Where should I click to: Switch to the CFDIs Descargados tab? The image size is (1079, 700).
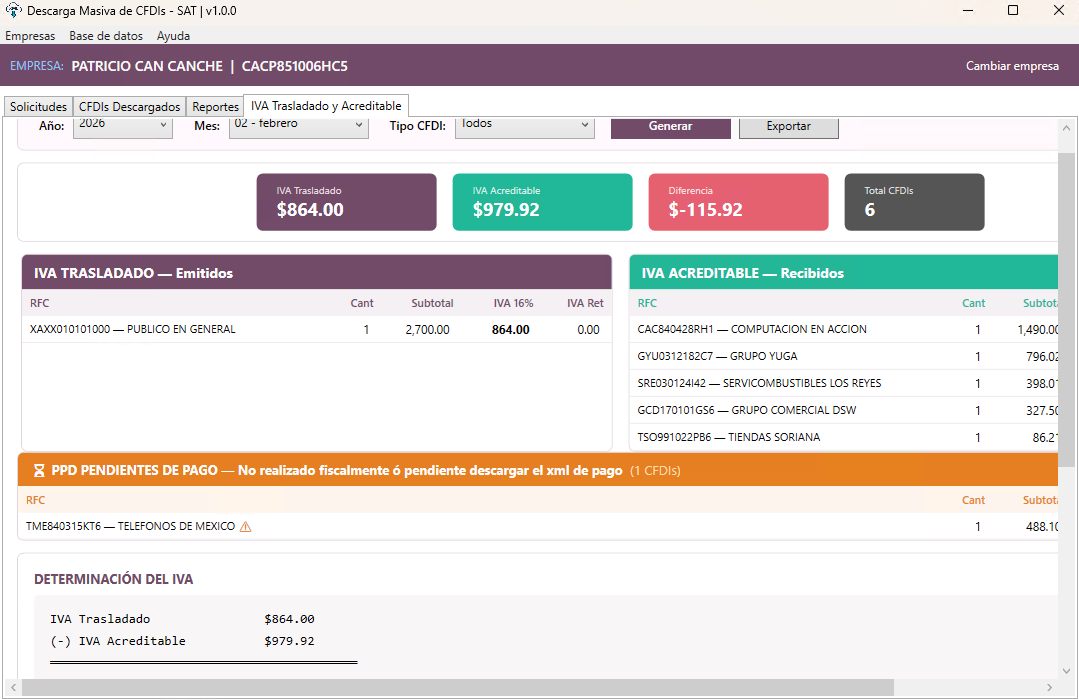129,107
